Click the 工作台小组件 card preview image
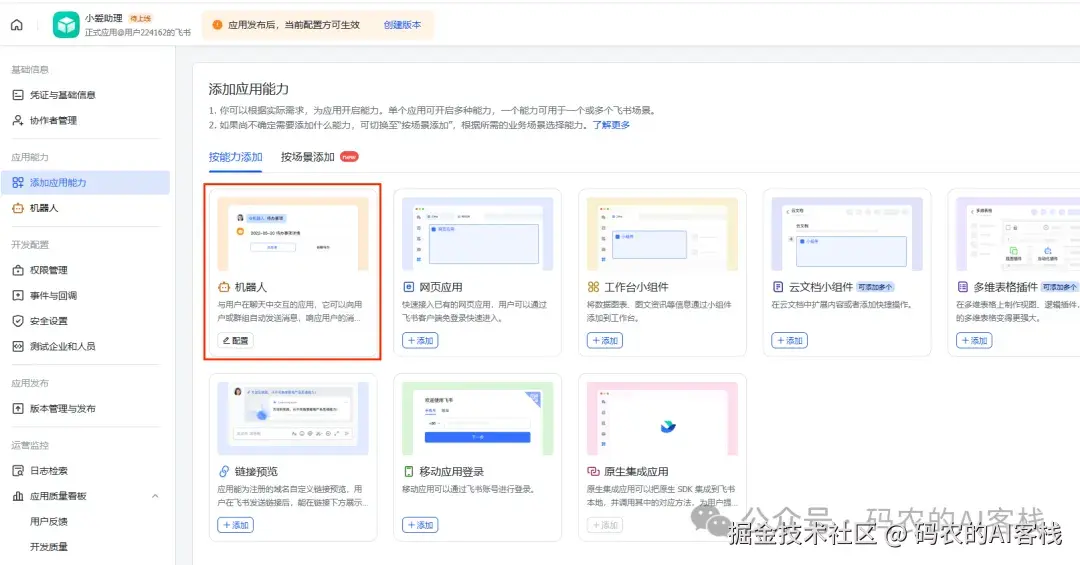This screenshot has width=1080, height=565. tap(662, 234)
